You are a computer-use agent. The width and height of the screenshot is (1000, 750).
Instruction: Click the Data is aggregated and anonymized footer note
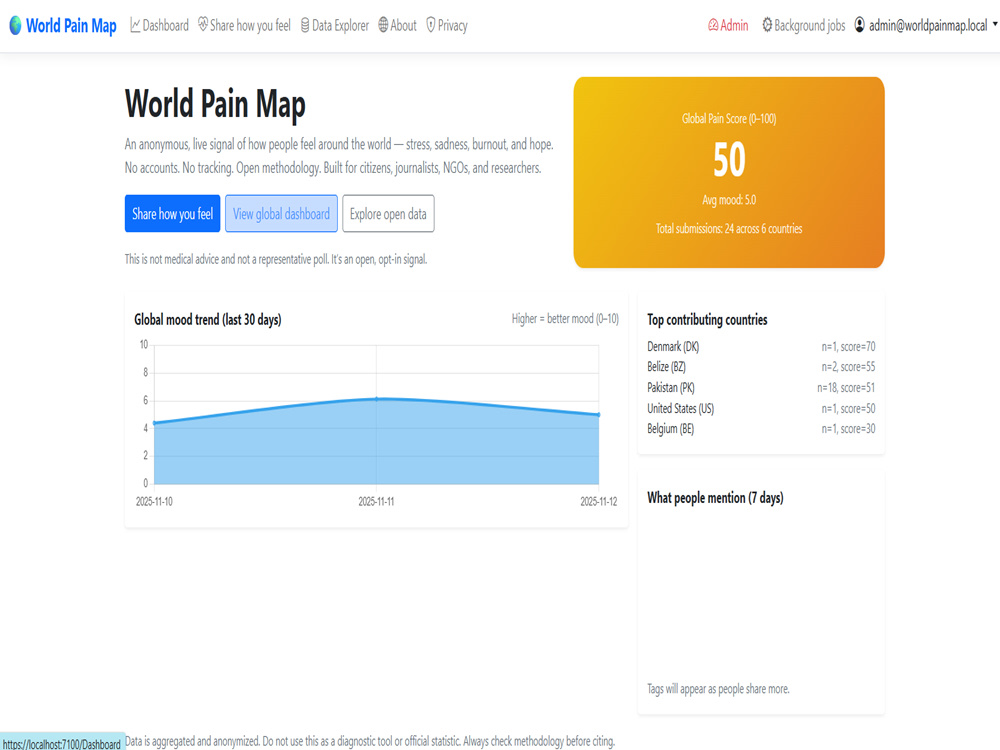tap(370, 741)
